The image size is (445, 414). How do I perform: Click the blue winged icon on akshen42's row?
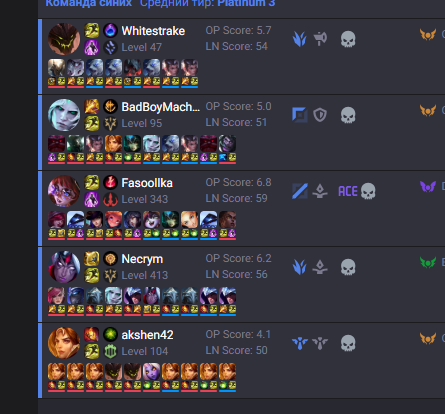click(300, 343)
